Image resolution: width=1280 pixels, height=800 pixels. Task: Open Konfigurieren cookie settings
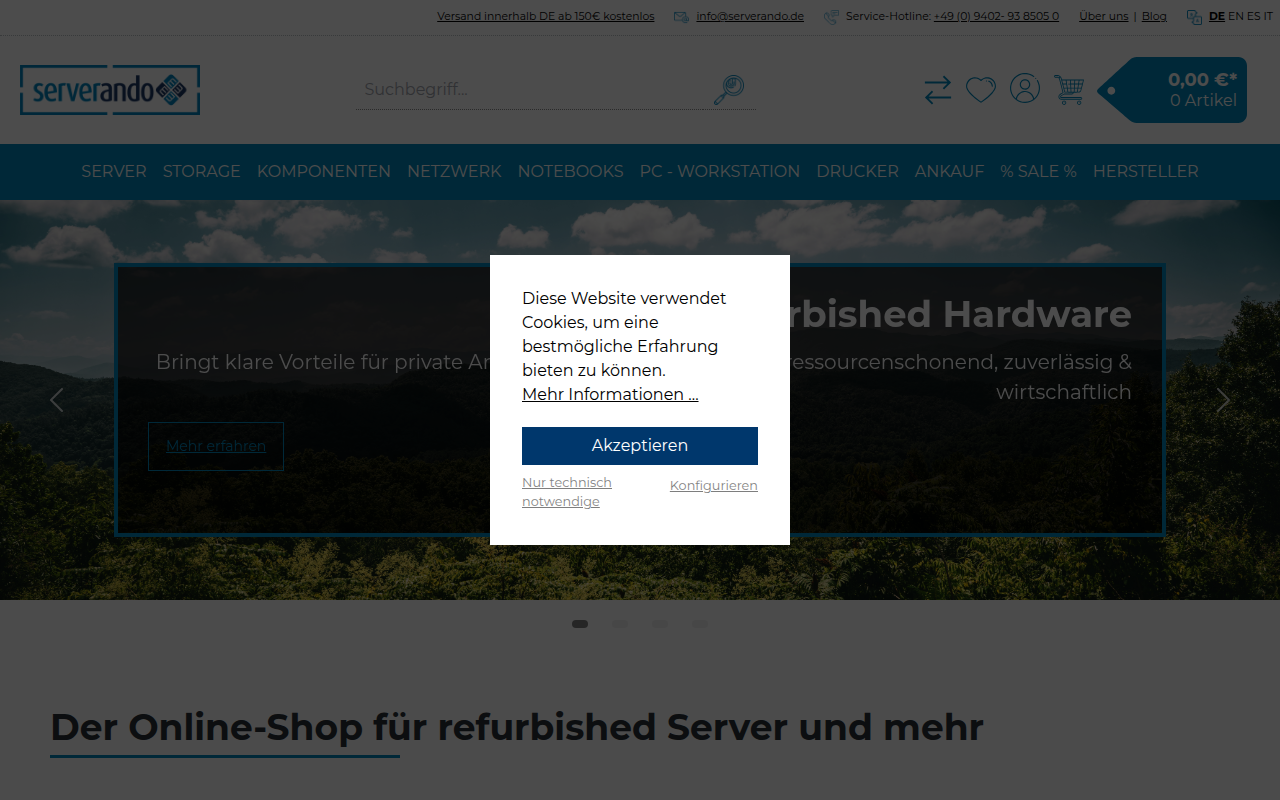click(x=714, y=485)
